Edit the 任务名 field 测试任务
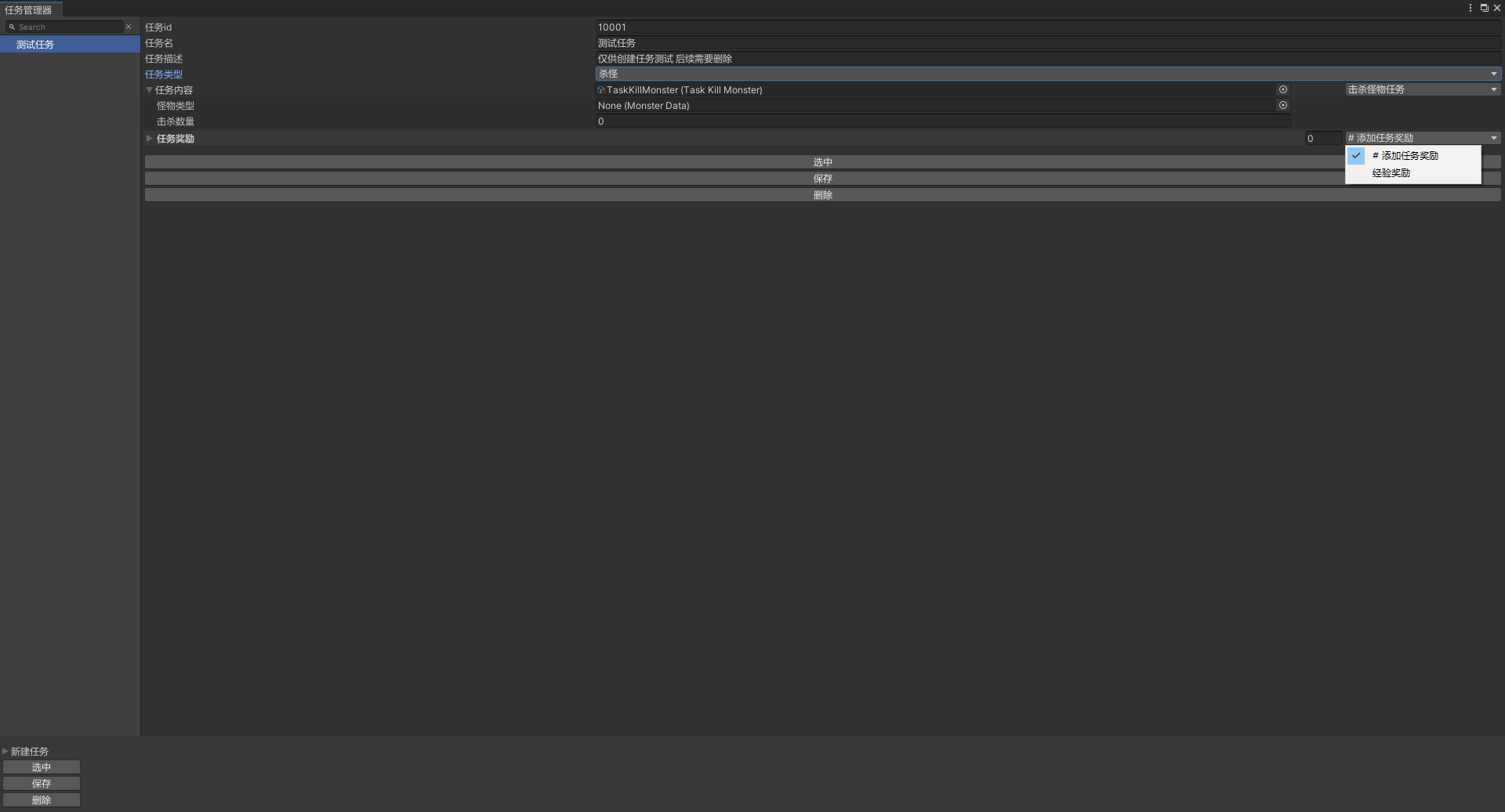The width and height of the screenshot is (1505, 812). [x=1048, y=43]
